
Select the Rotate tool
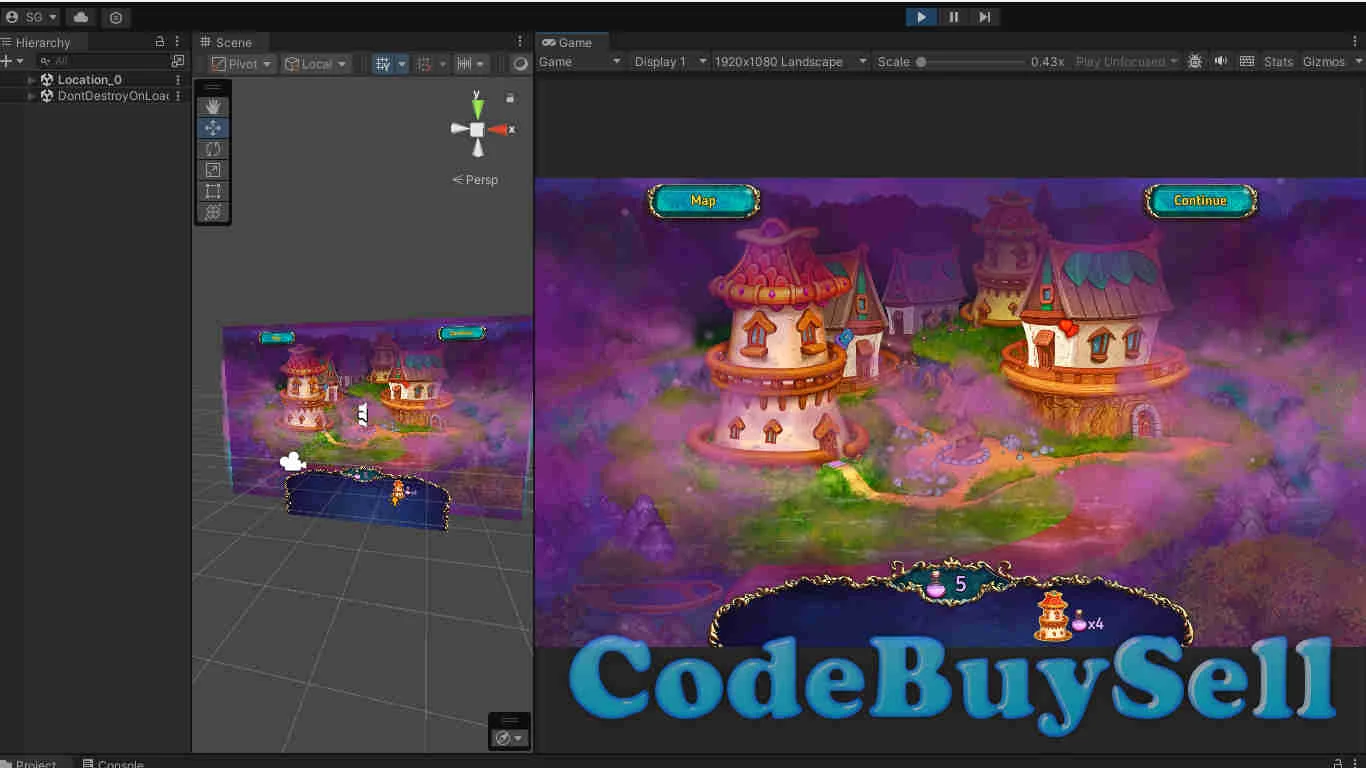(x=212, y=149)
